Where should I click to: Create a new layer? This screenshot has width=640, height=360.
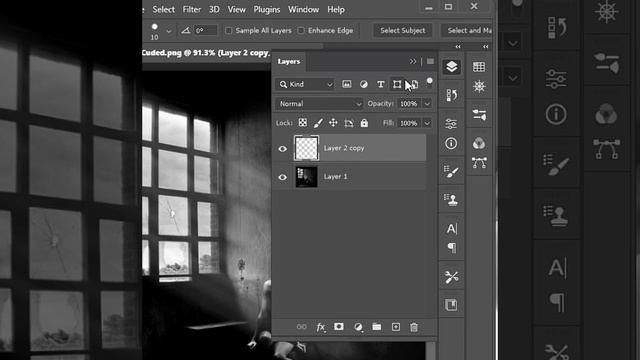pos(396,327)
